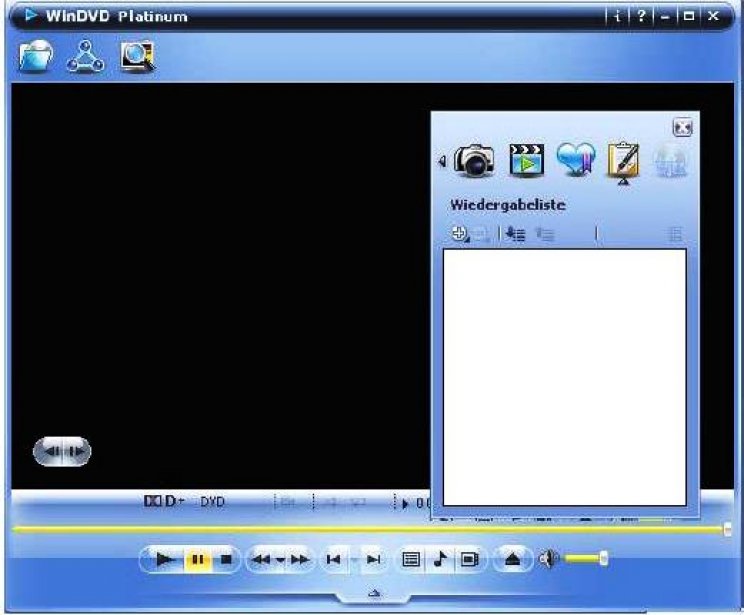Click the greyed-out second list icon

click(545, 234)
